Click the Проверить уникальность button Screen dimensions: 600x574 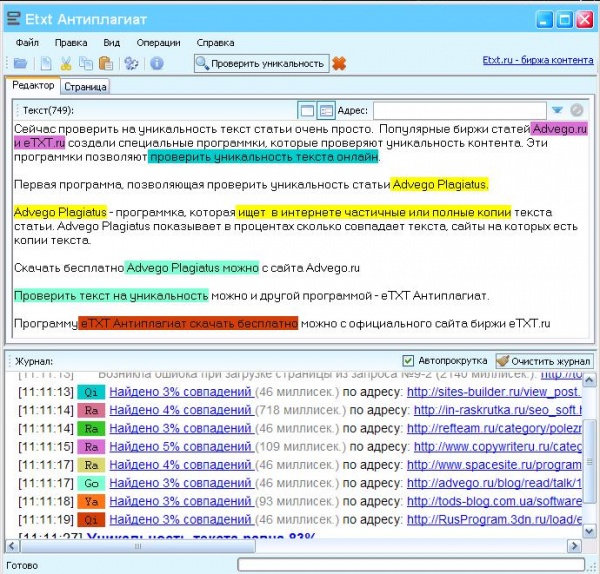[261, 63]
